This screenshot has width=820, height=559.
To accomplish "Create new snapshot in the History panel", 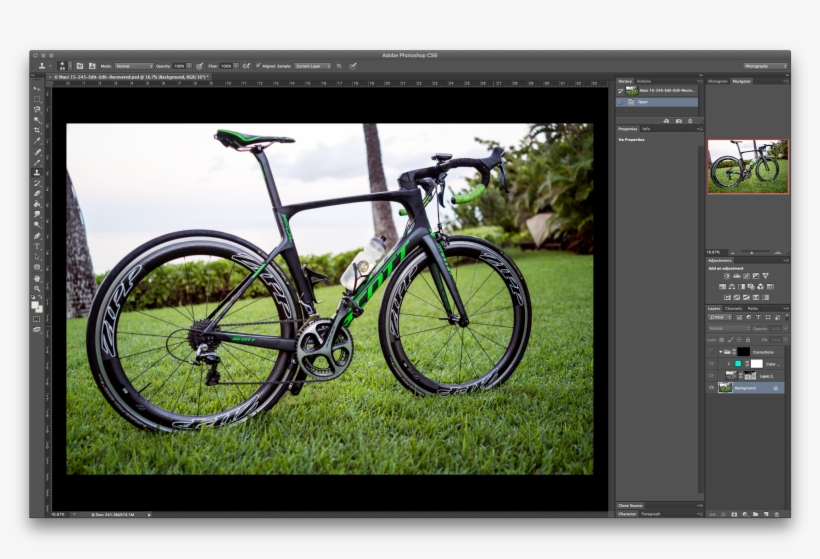I will (x=679, y=121).
